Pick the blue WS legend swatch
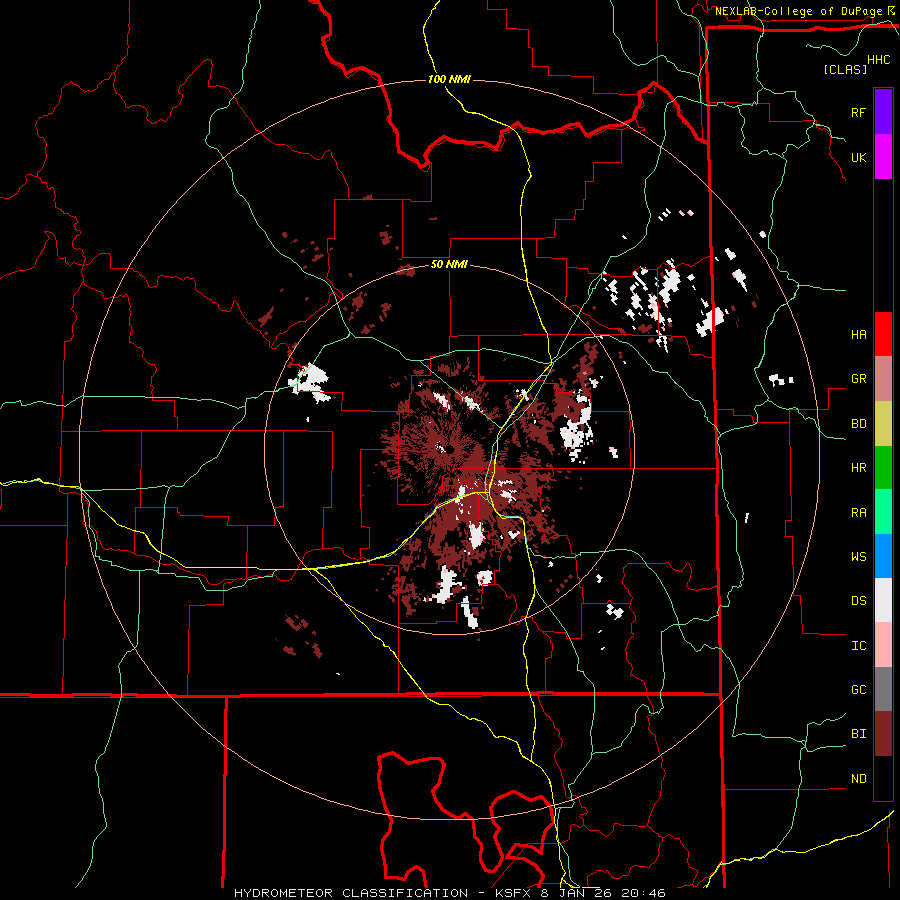 click(x=883, y=556)
